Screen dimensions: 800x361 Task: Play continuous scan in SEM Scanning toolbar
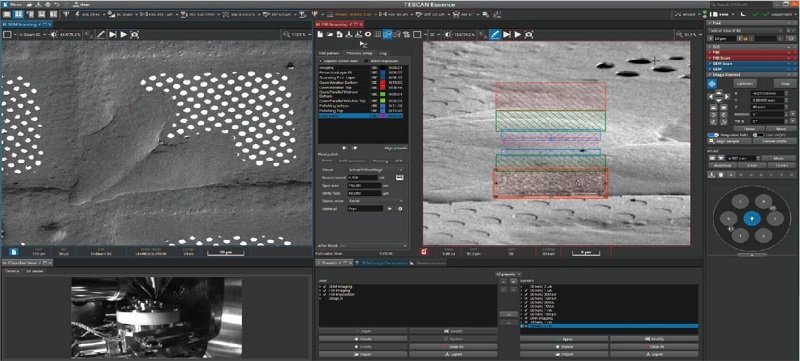coord(123,35)
